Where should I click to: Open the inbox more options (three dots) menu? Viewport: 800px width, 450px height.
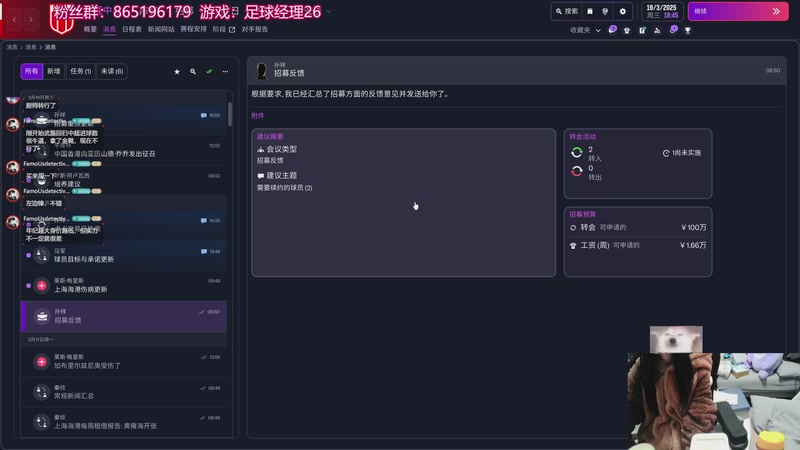[x=225, y=71]
